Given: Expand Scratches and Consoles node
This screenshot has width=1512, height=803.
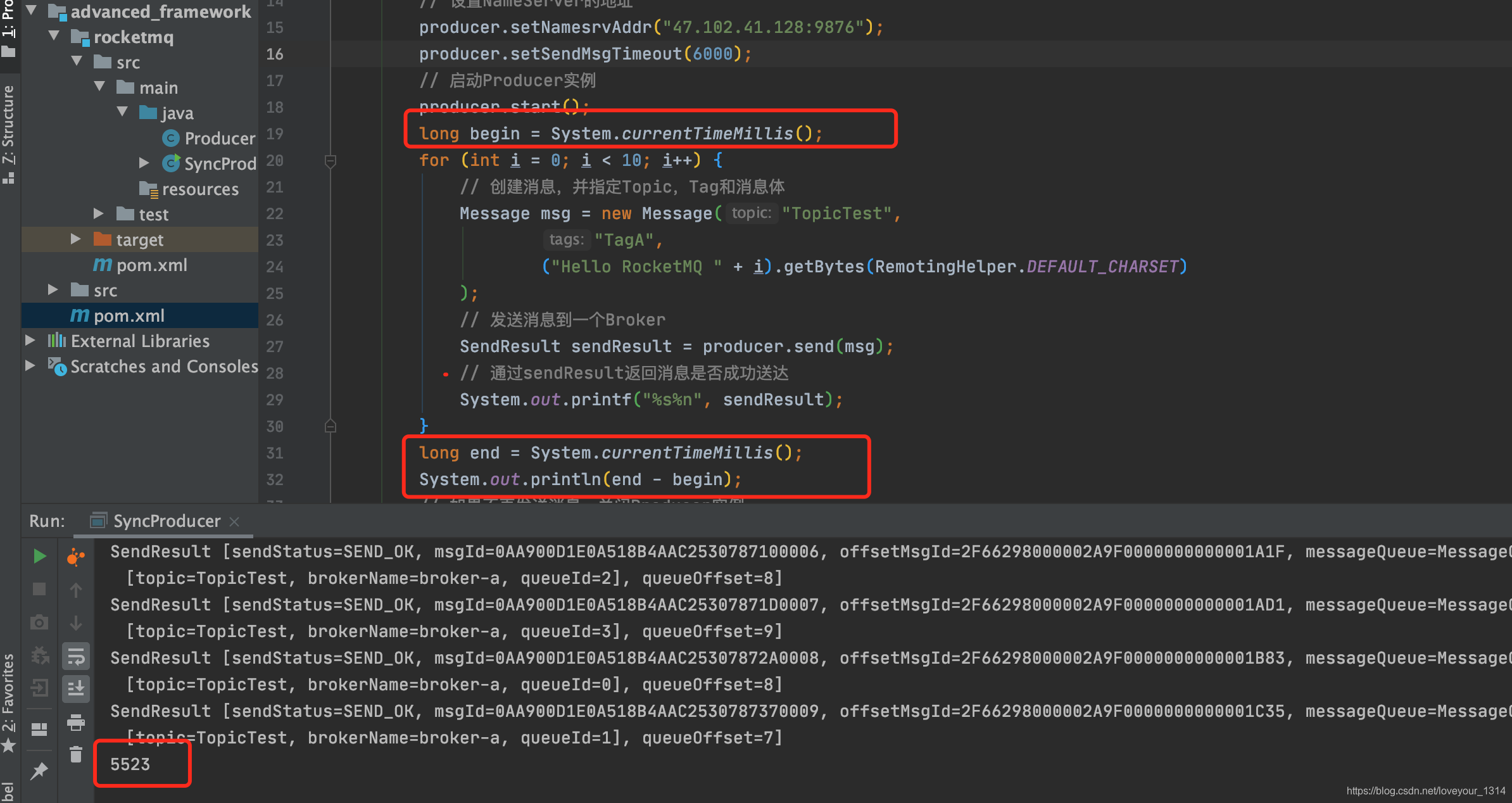Looking at the screenshot, I should (30, 366).
